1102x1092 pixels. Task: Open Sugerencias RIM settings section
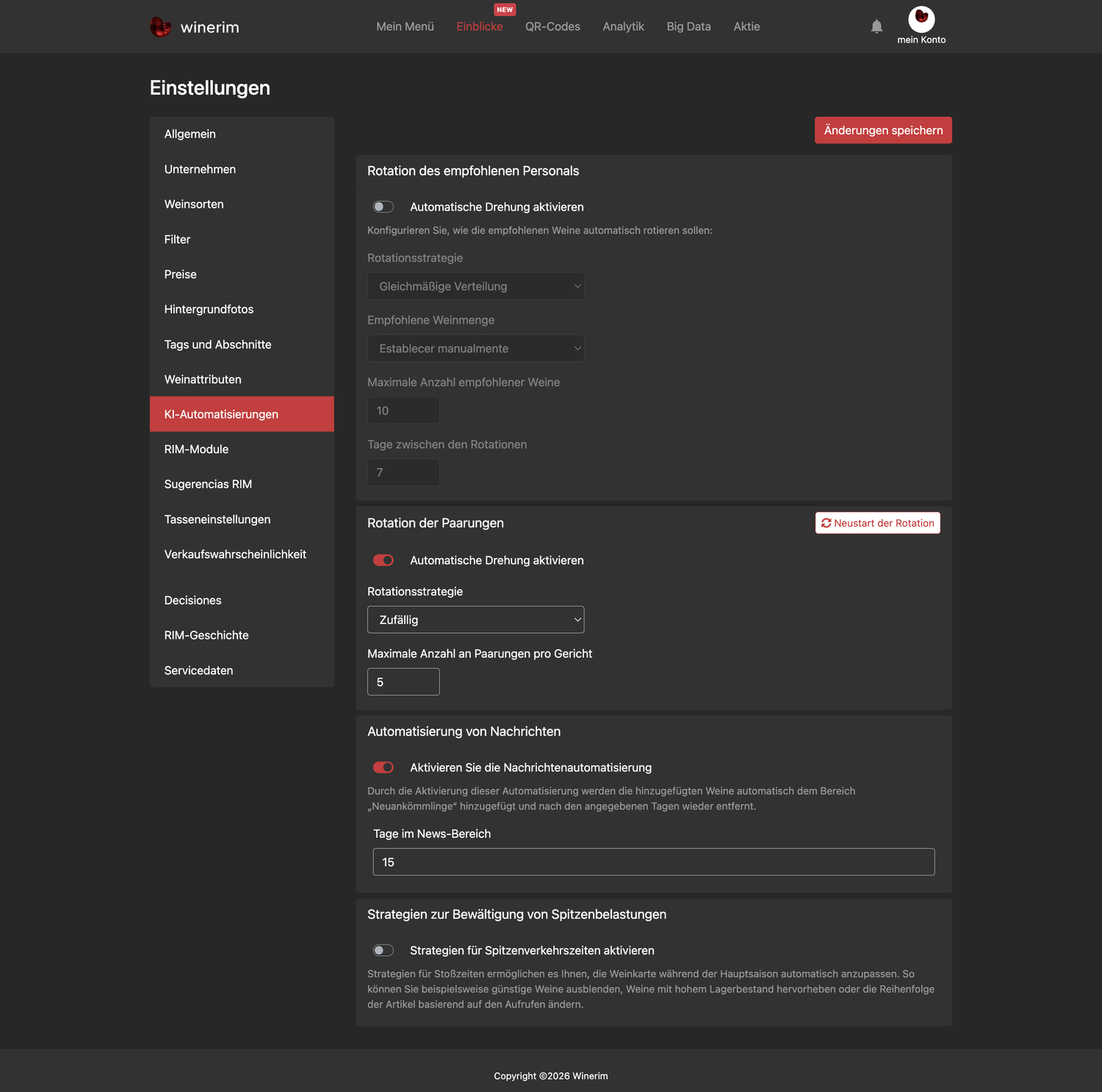click(x=242, y=484)
